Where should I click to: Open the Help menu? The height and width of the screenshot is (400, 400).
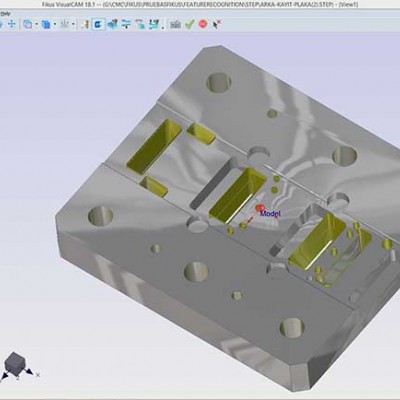coord(5,13)
